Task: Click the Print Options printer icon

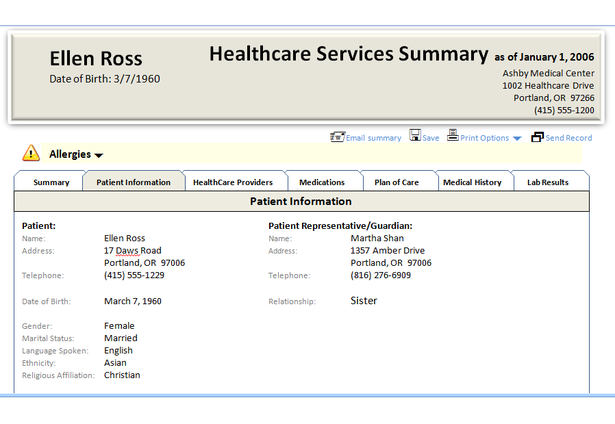Action: (453, 135)
